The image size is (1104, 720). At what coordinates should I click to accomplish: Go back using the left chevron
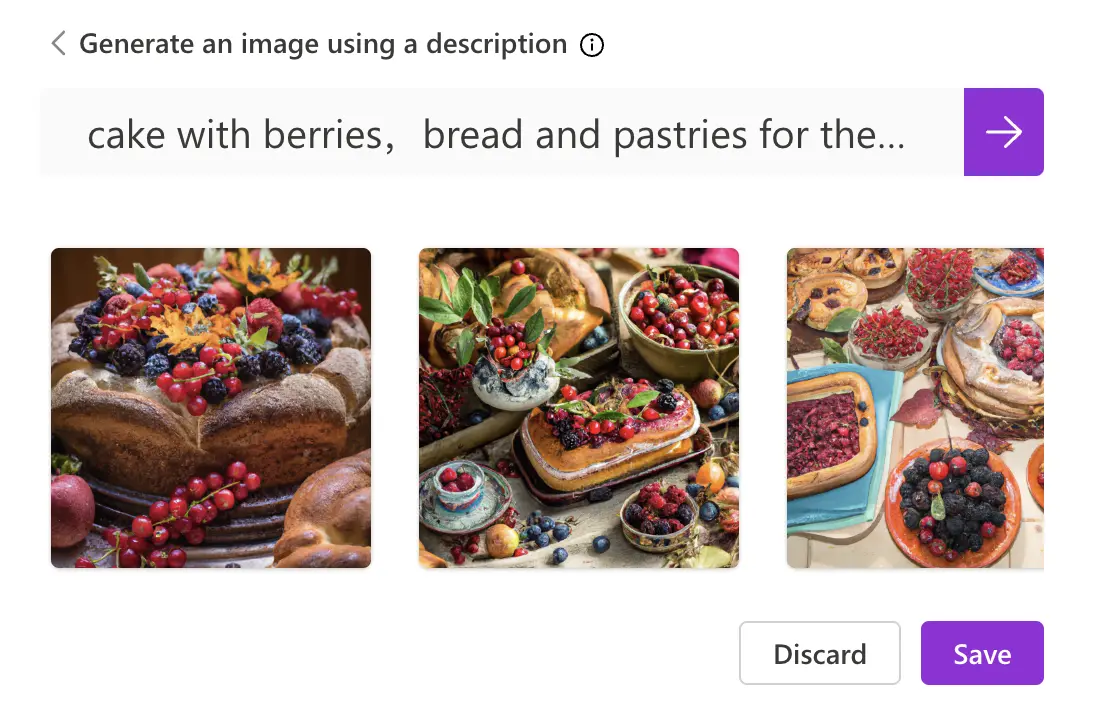click(x=58, y=44)
